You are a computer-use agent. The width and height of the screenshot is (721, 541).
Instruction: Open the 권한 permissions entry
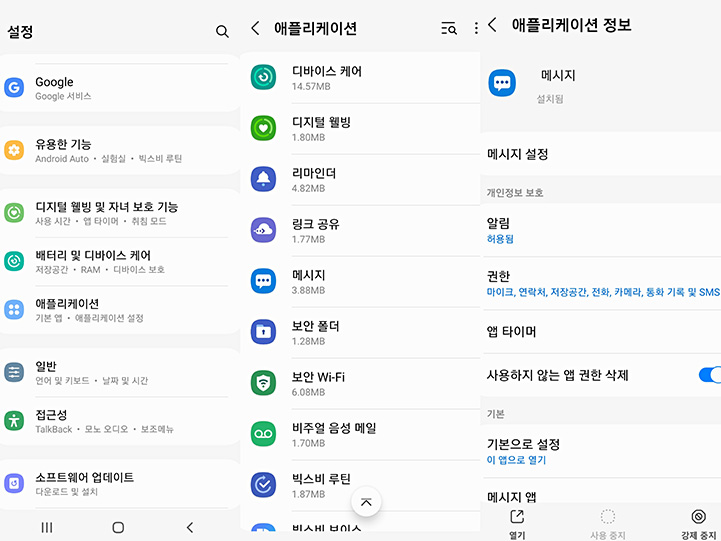pyautogui.click(x=601, y=283)
